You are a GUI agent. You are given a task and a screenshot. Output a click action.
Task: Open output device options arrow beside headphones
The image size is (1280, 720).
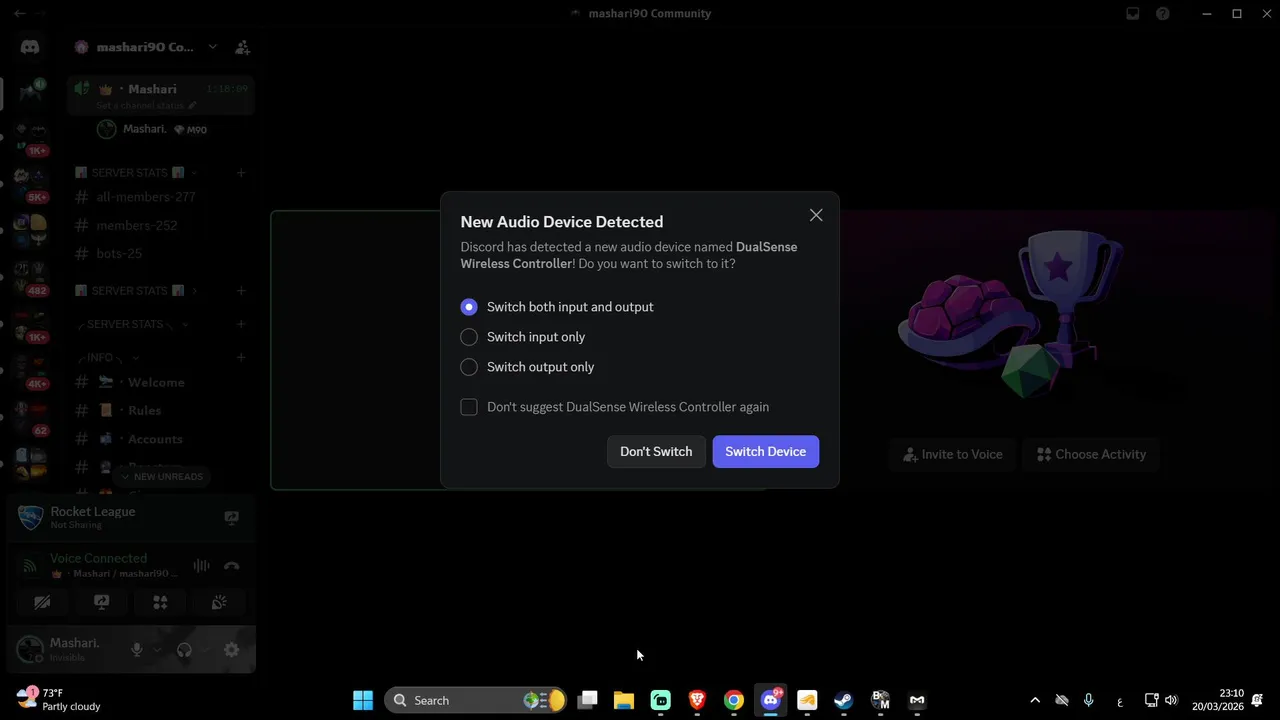click(x=204, y=650)
